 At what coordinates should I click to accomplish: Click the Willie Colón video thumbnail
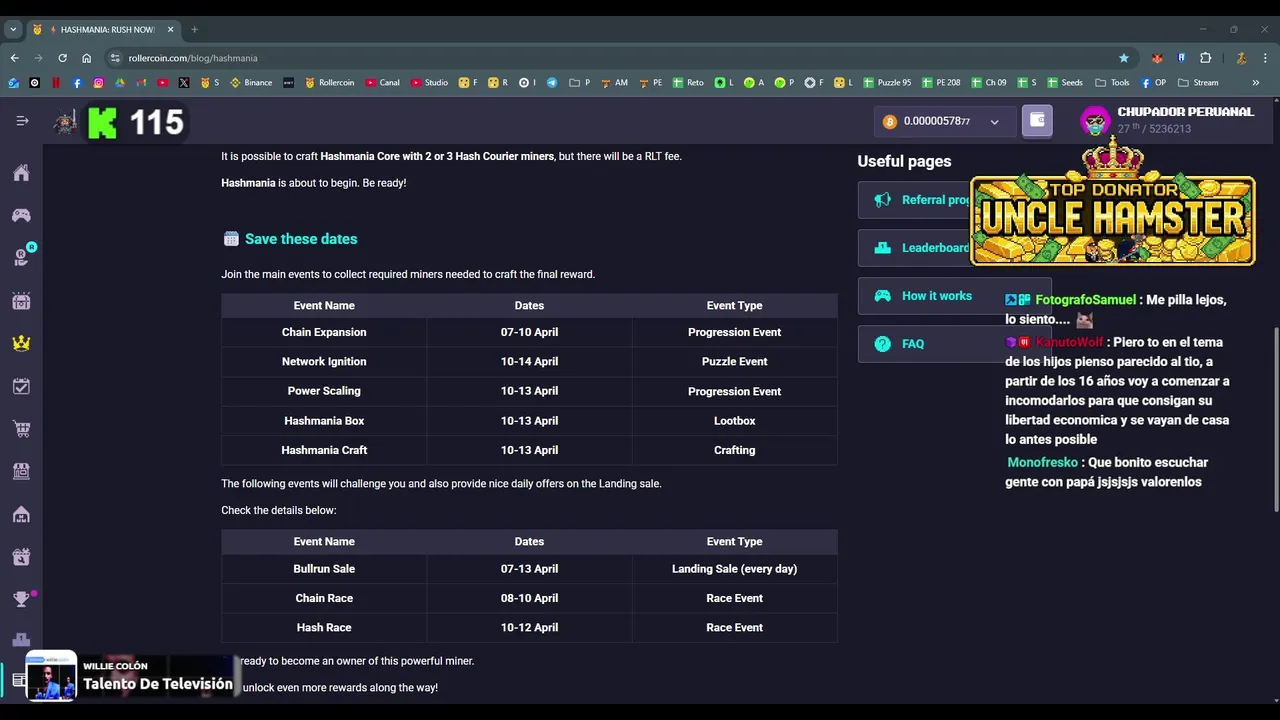51,676
